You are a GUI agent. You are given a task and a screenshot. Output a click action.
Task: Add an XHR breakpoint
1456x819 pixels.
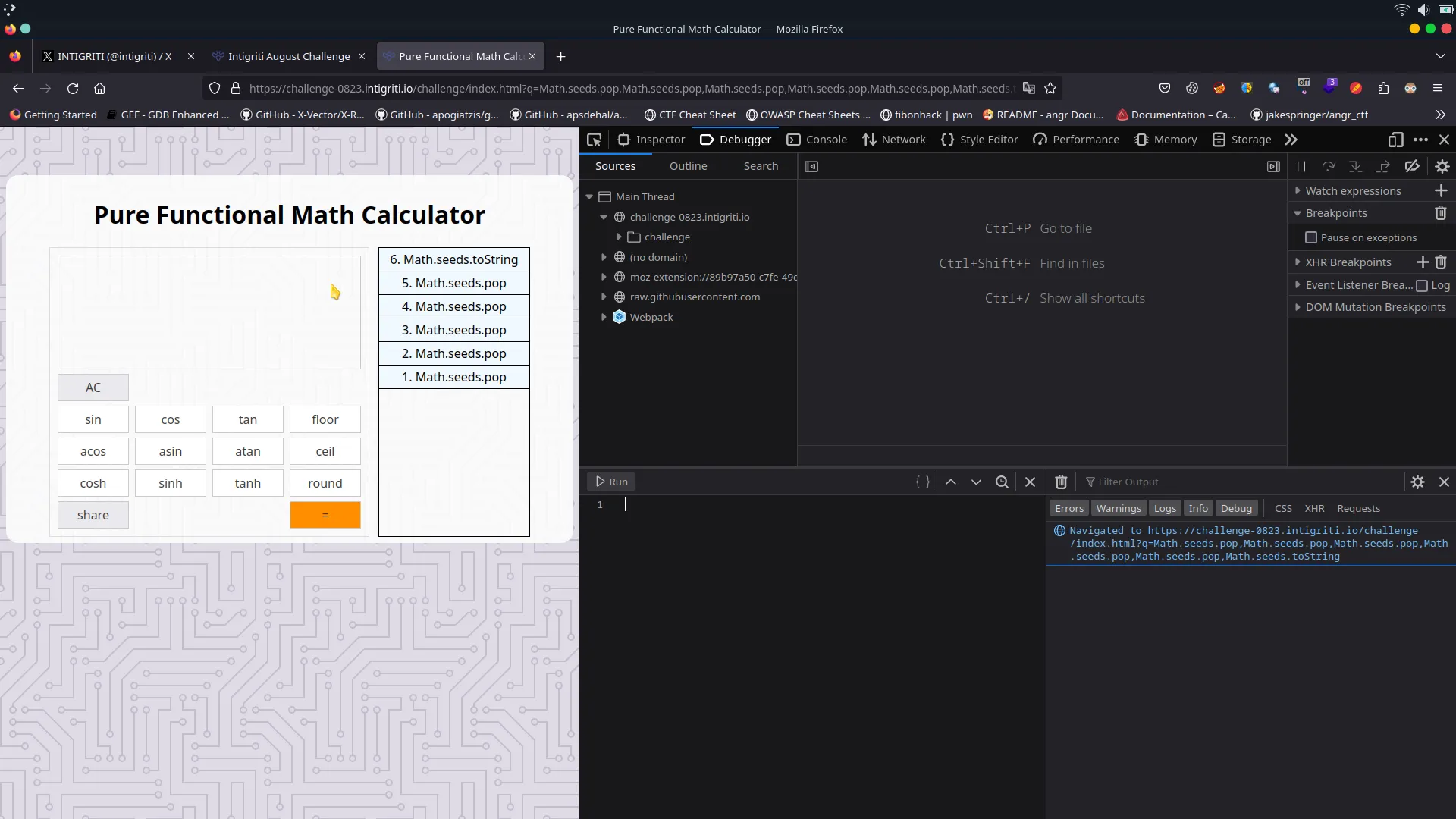(1423, 262)
